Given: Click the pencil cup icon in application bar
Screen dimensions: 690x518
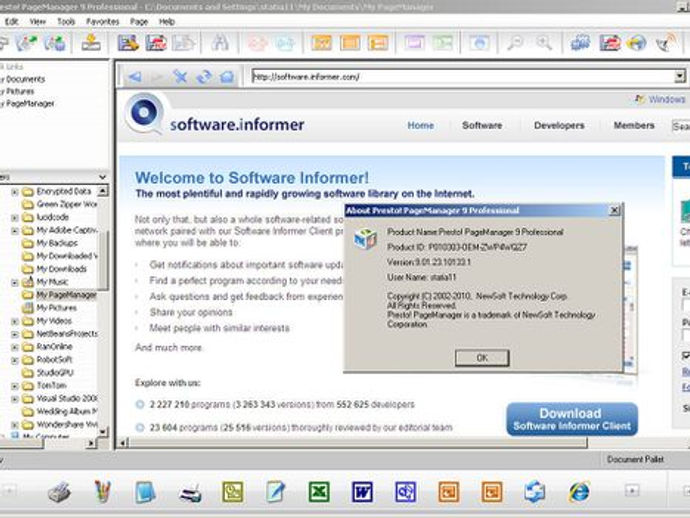Looking at the screenshot, I should click(x=103, y=491).
